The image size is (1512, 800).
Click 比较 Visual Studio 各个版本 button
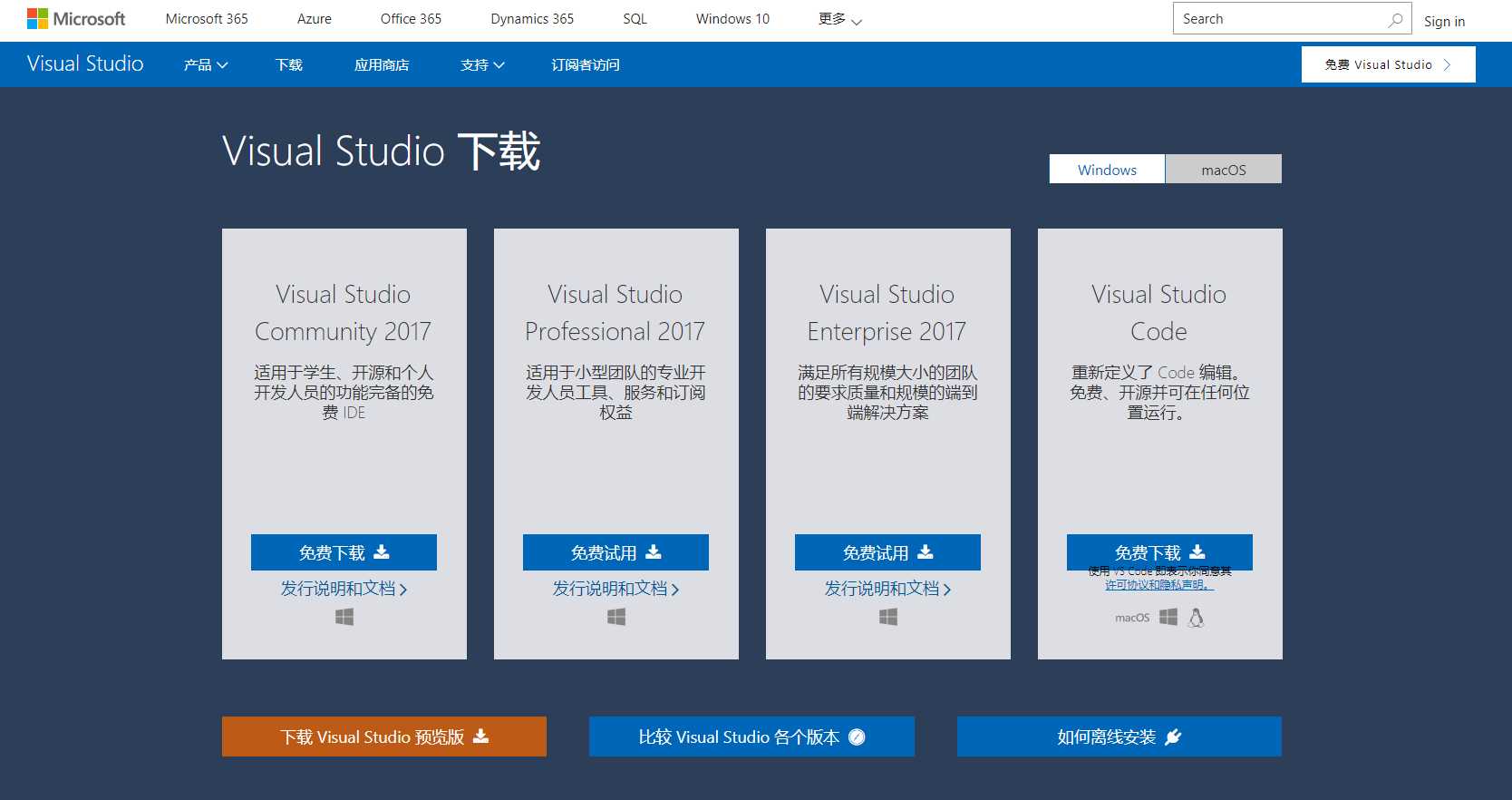click(x=751, y=737)
